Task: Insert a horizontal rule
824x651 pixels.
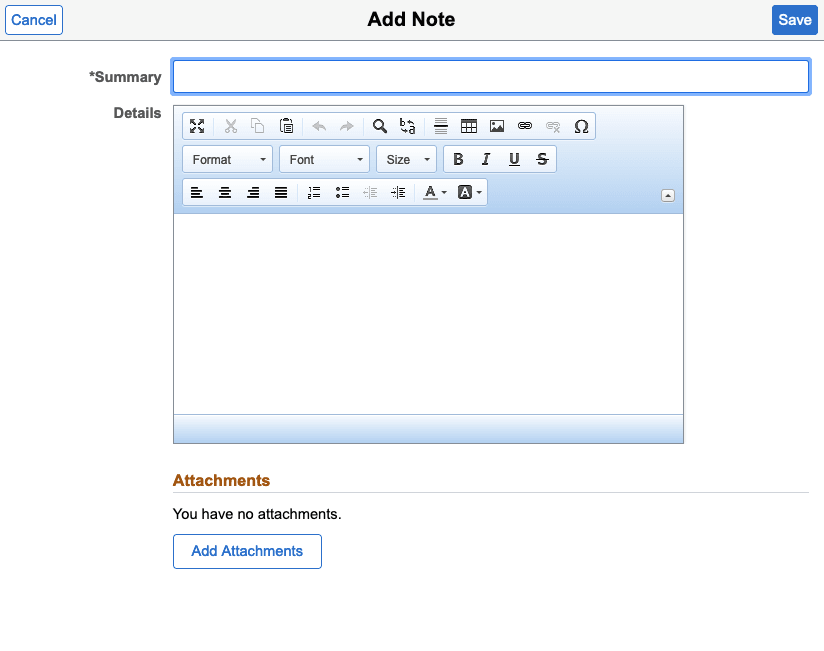Action: pos(441,126)
